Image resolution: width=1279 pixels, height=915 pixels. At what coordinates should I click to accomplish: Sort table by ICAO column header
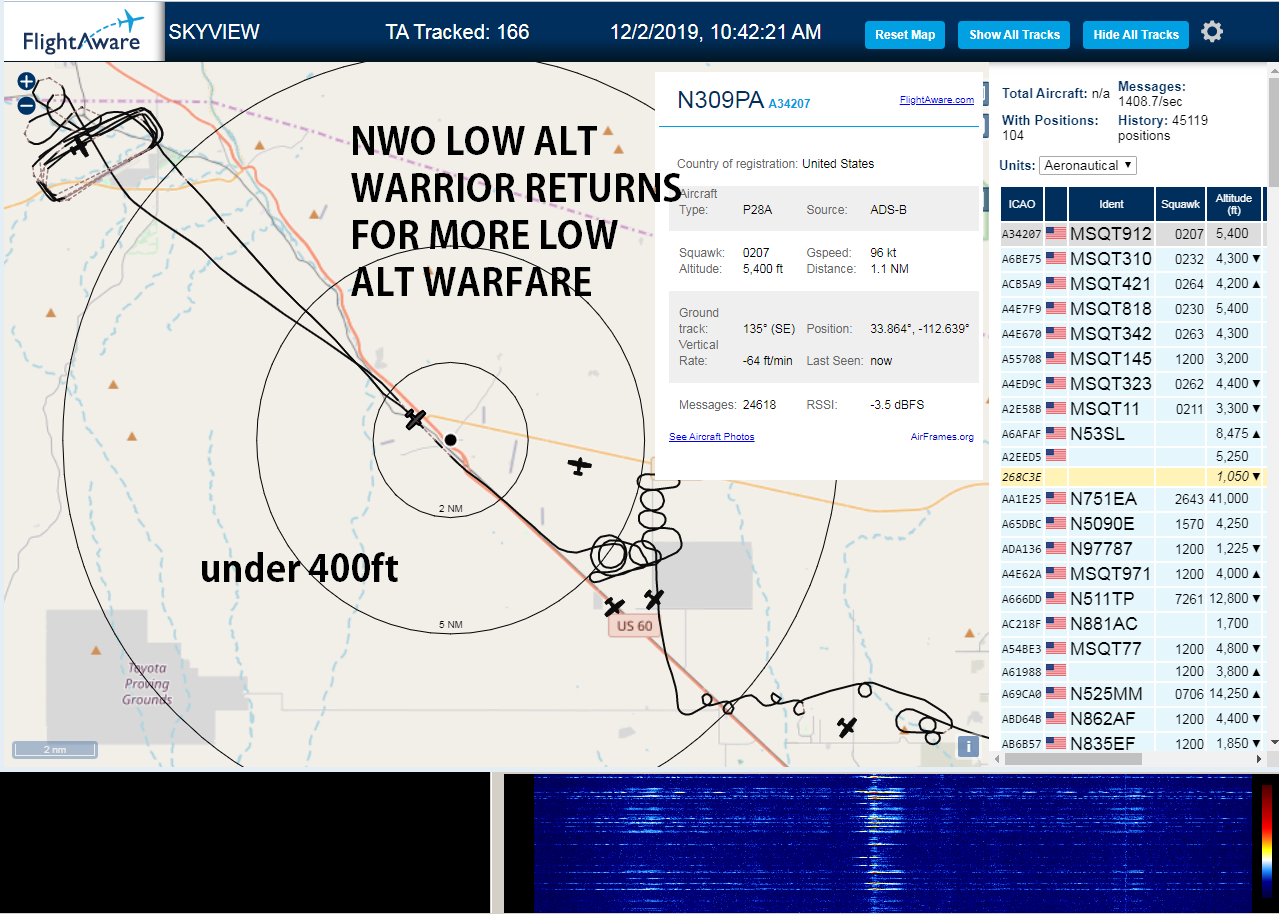pyautogui.click(x=1022, y=204)
